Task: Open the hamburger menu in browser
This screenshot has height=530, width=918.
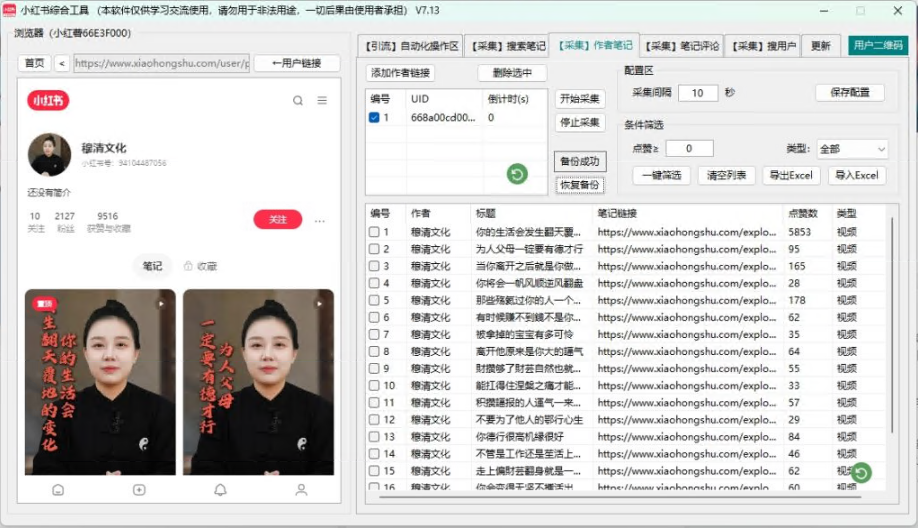Action: pos(322,101)
